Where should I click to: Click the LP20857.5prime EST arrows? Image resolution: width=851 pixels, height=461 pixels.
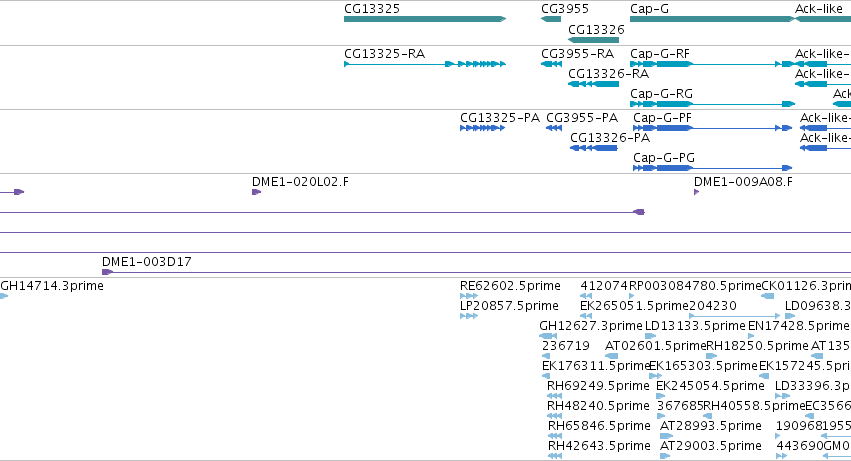pos(469,316)
